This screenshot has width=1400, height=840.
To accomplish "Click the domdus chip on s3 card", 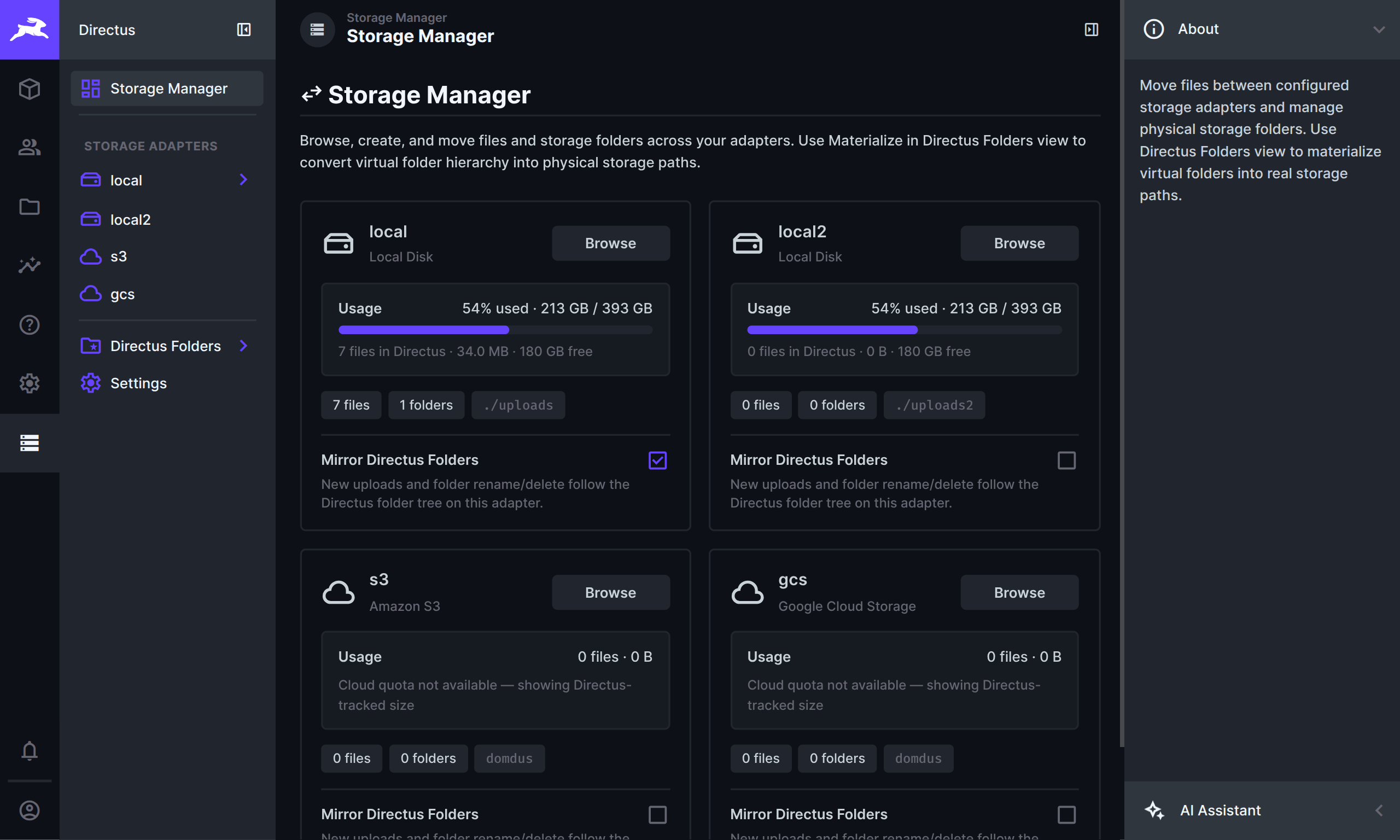I will click(509, 759).
